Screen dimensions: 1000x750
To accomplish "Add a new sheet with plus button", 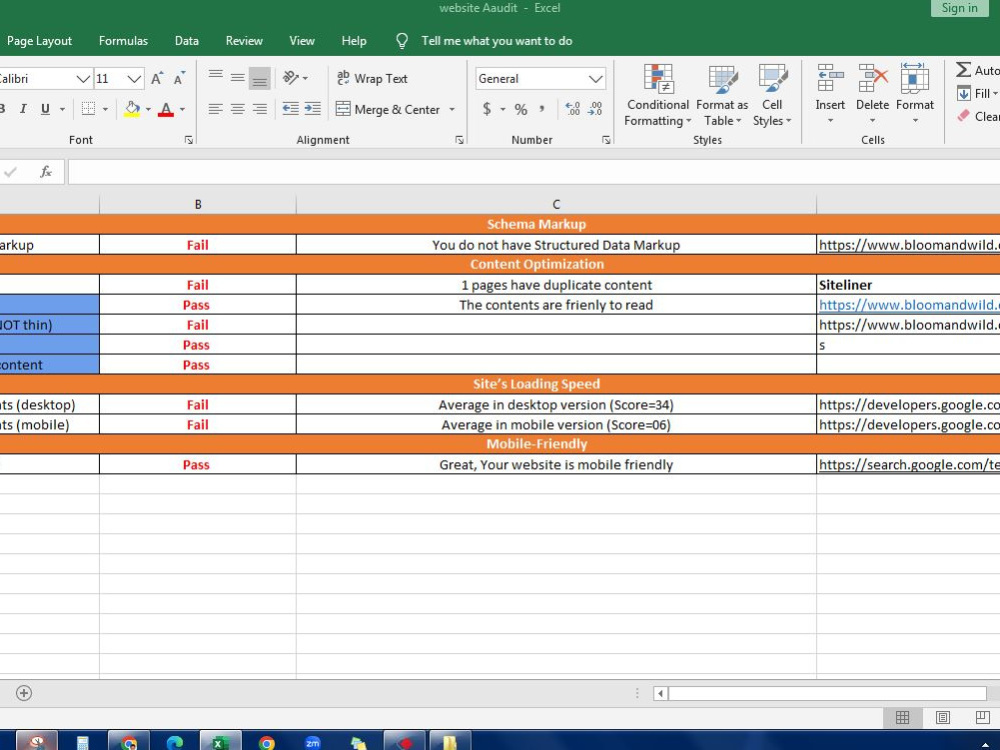I will (24, 693).
